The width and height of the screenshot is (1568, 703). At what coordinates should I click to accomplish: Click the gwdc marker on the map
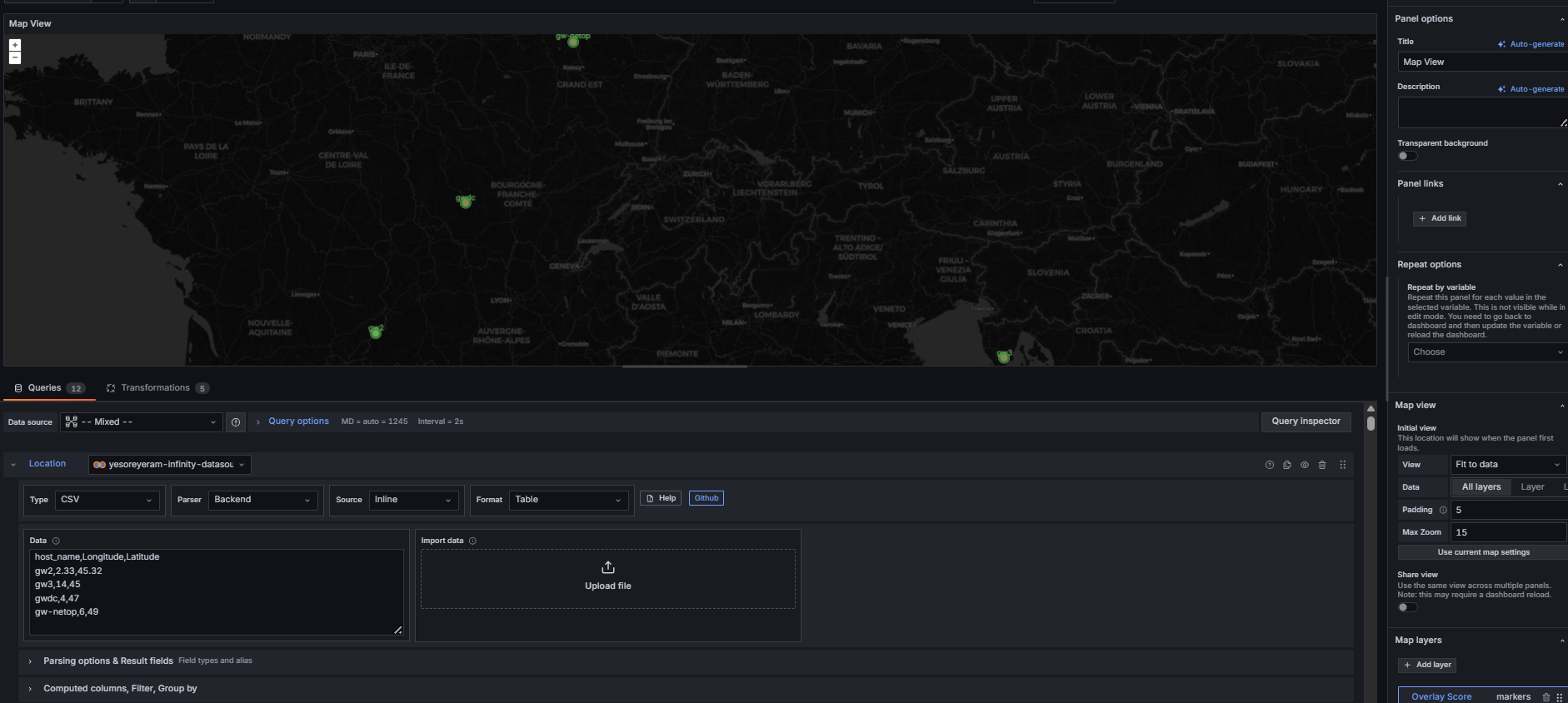tap(466, 202)
